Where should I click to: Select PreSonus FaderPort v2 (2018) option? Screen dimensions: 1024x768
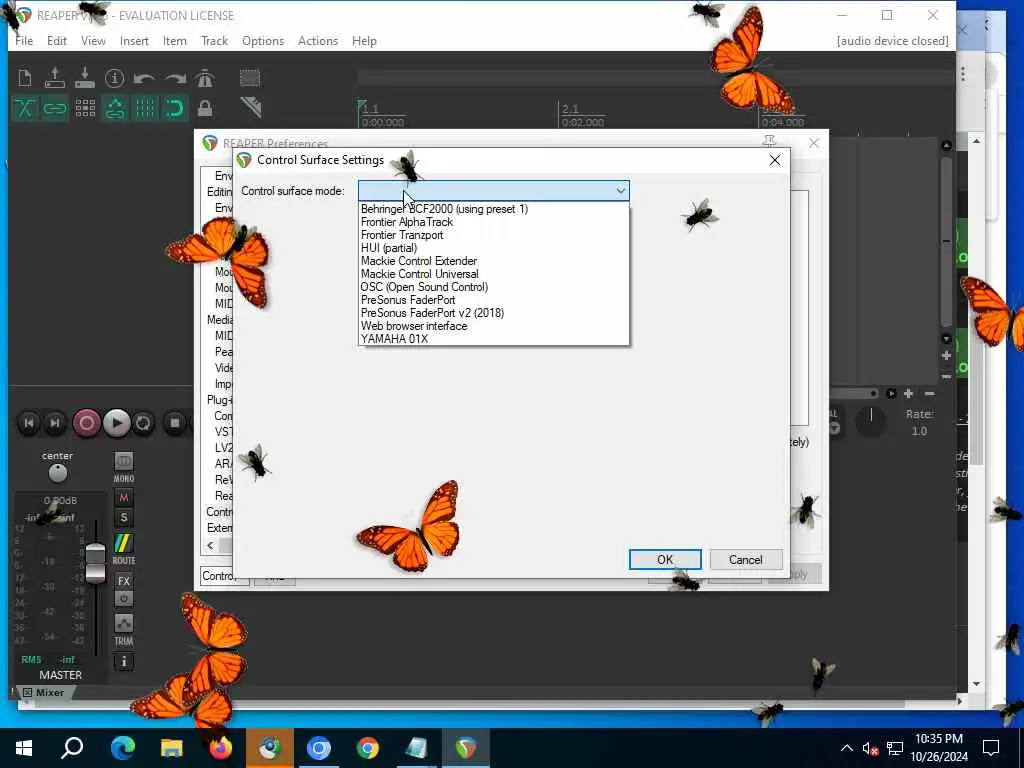494,313
